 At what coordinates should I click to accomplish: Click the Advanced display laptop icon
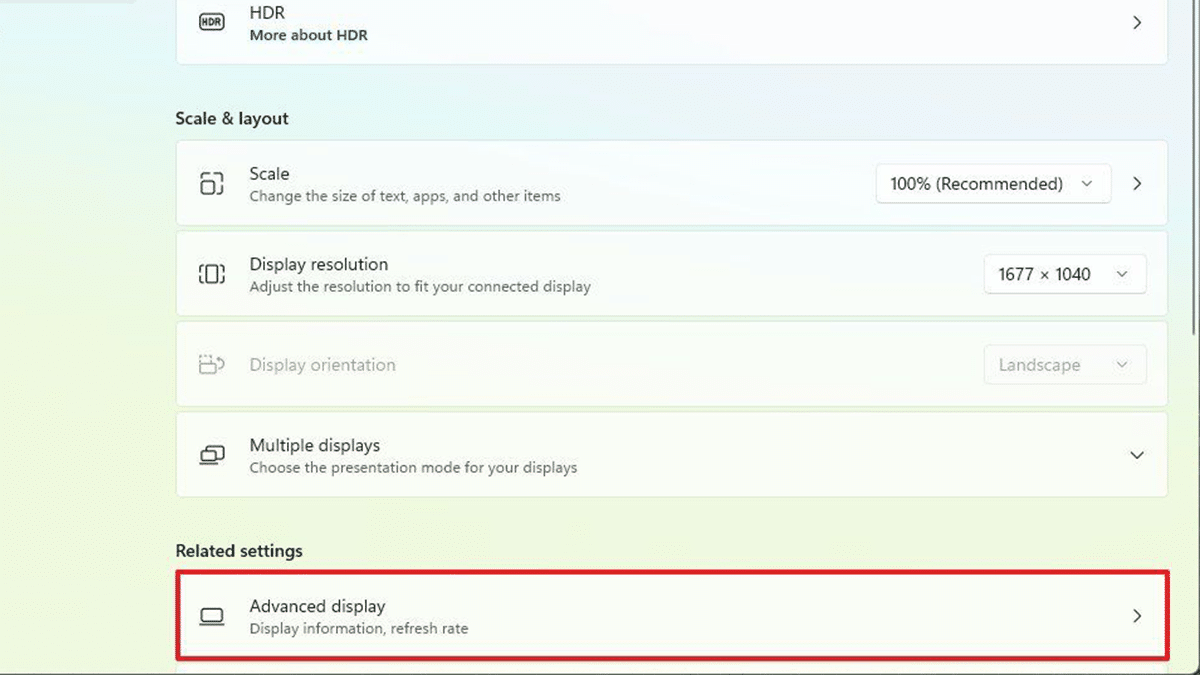coord(212,616)
